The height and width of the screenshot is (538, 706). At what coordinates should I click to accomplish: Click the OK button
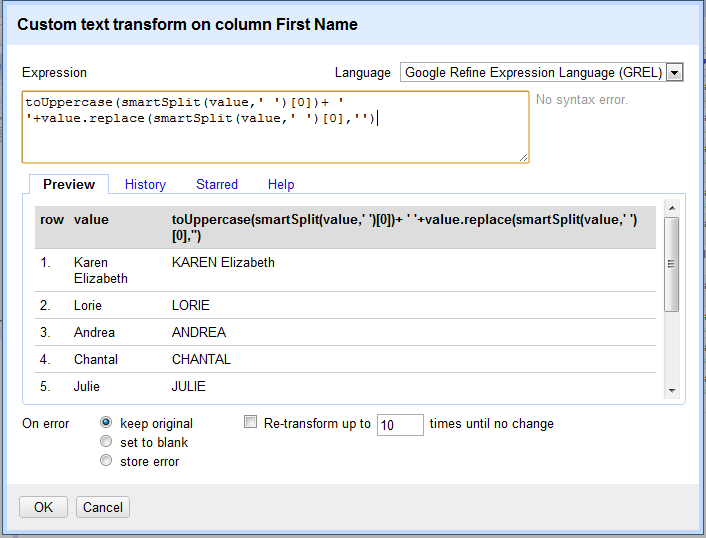pos(43,507)
